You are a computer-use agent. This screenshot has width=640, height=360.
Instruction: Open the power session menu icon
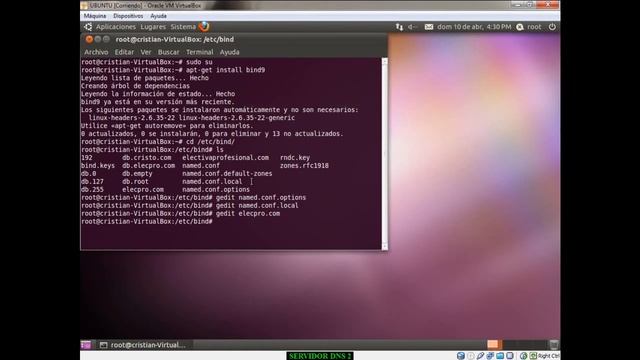(552, 27)
